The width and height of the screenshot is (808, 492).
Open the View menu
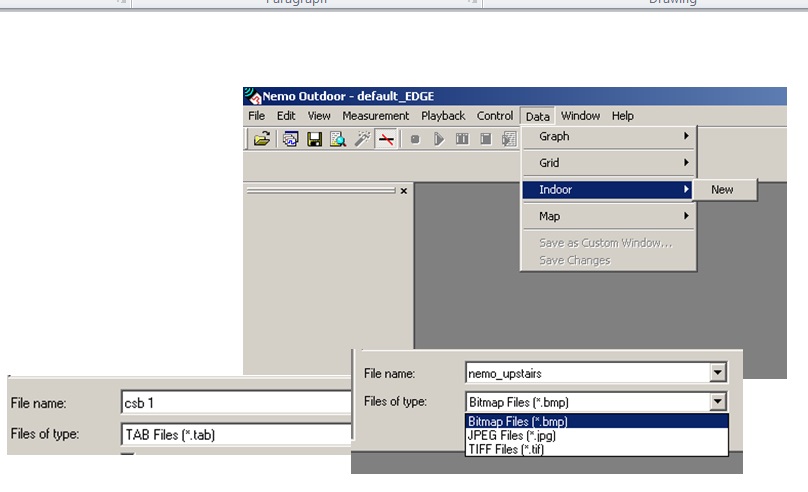point(319,116)
